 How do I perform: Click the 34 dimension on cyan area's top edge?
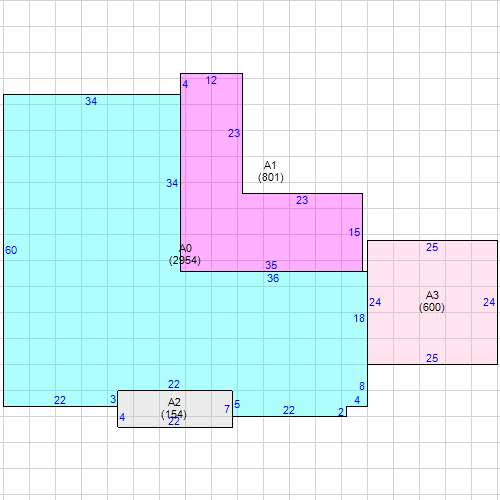point(91,101)
